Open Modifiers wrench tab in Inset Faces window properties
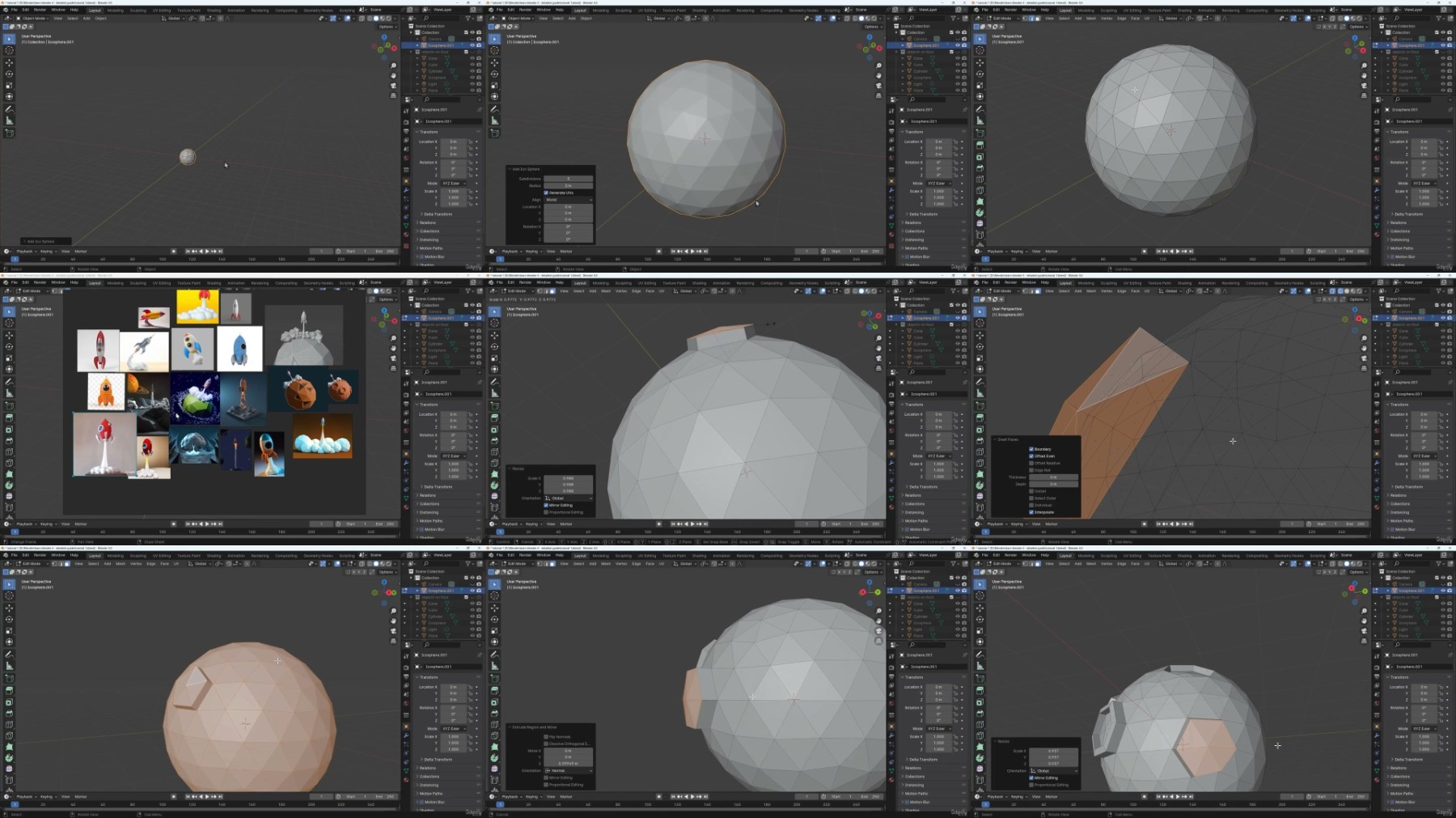1456x818 pixels. pos(1377,463)
